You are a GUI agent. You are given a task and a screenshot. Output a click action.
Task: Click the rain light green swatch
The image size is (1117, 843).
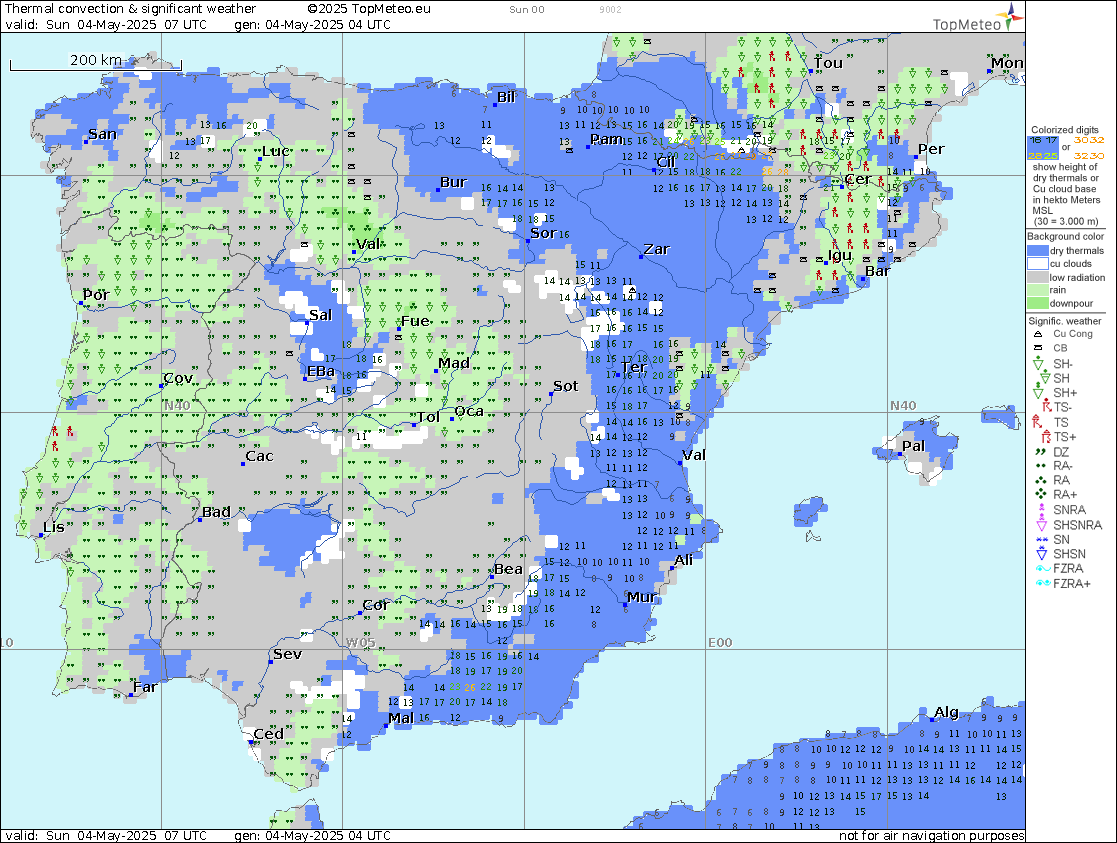point(1038,290)
